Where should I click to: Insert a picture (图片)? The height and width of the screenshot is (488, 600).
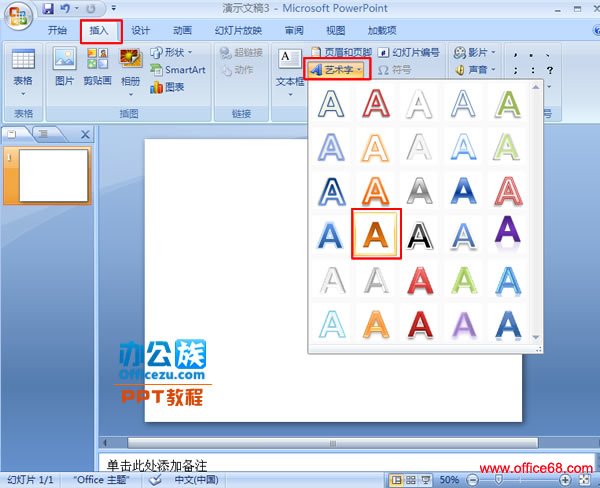click(64, 66)
